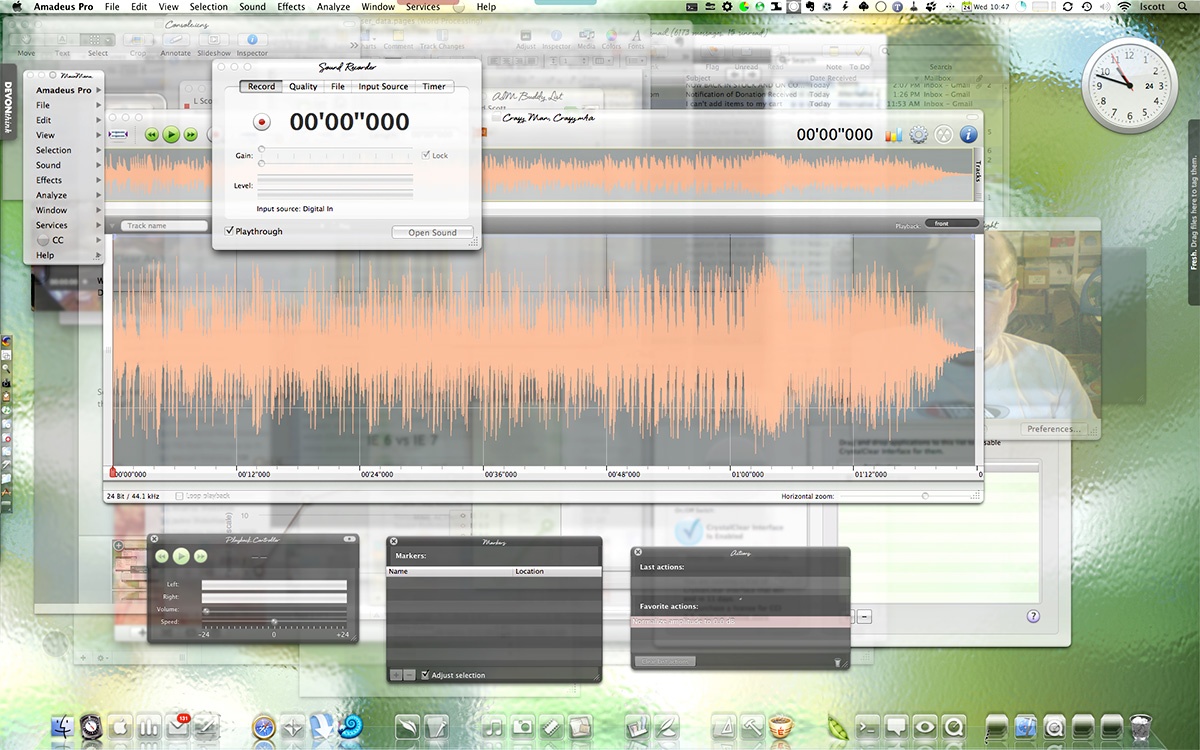Viewport: 1200px width, 750px height.
Task: Switch to the Input Source tab
Action: tap(383, 86)
